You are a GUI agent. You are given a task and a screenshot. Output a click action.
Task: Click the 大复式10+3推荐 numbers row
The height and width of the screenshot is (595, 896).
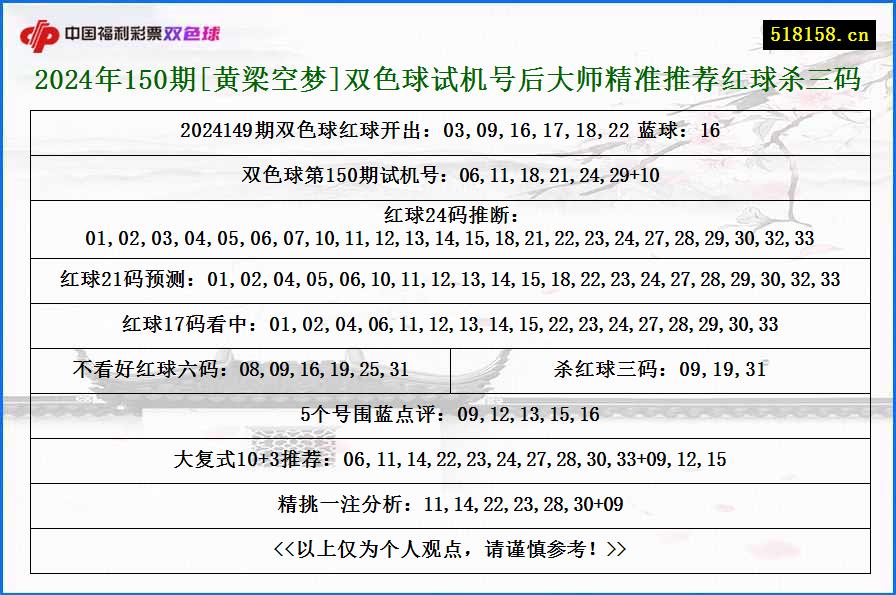point(448,461)
